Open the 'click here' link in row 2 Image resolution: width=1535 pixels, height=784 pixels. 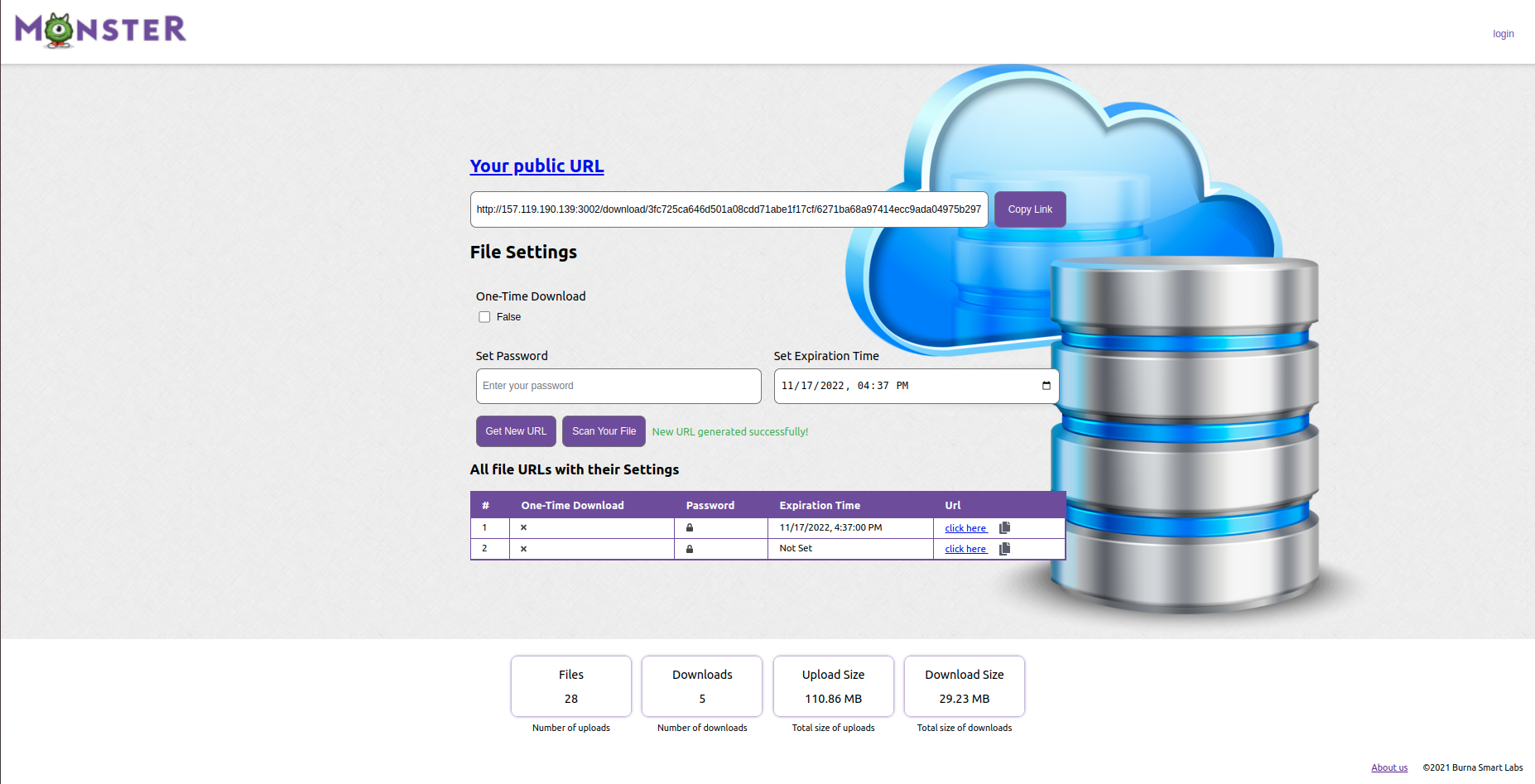pos(966,549)
